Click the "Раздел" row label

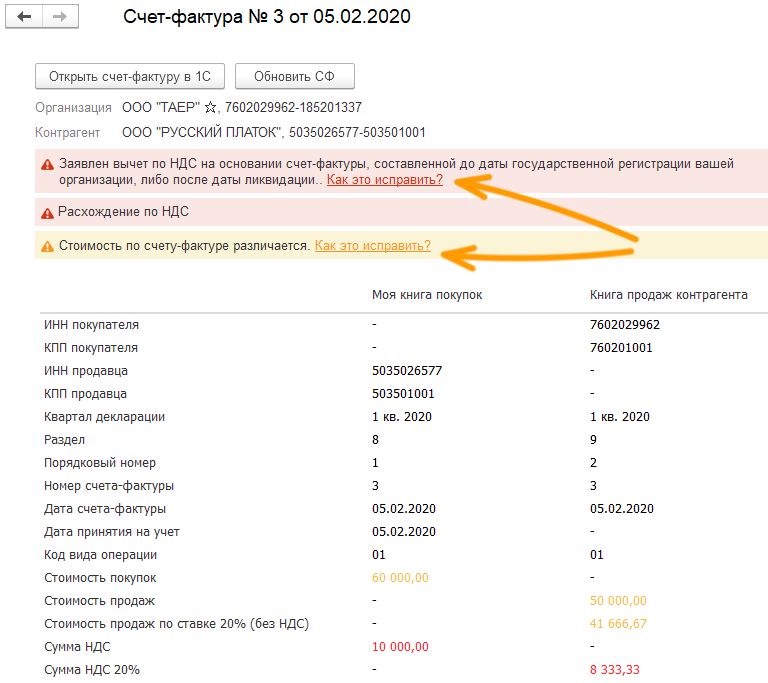coord(64,440)
